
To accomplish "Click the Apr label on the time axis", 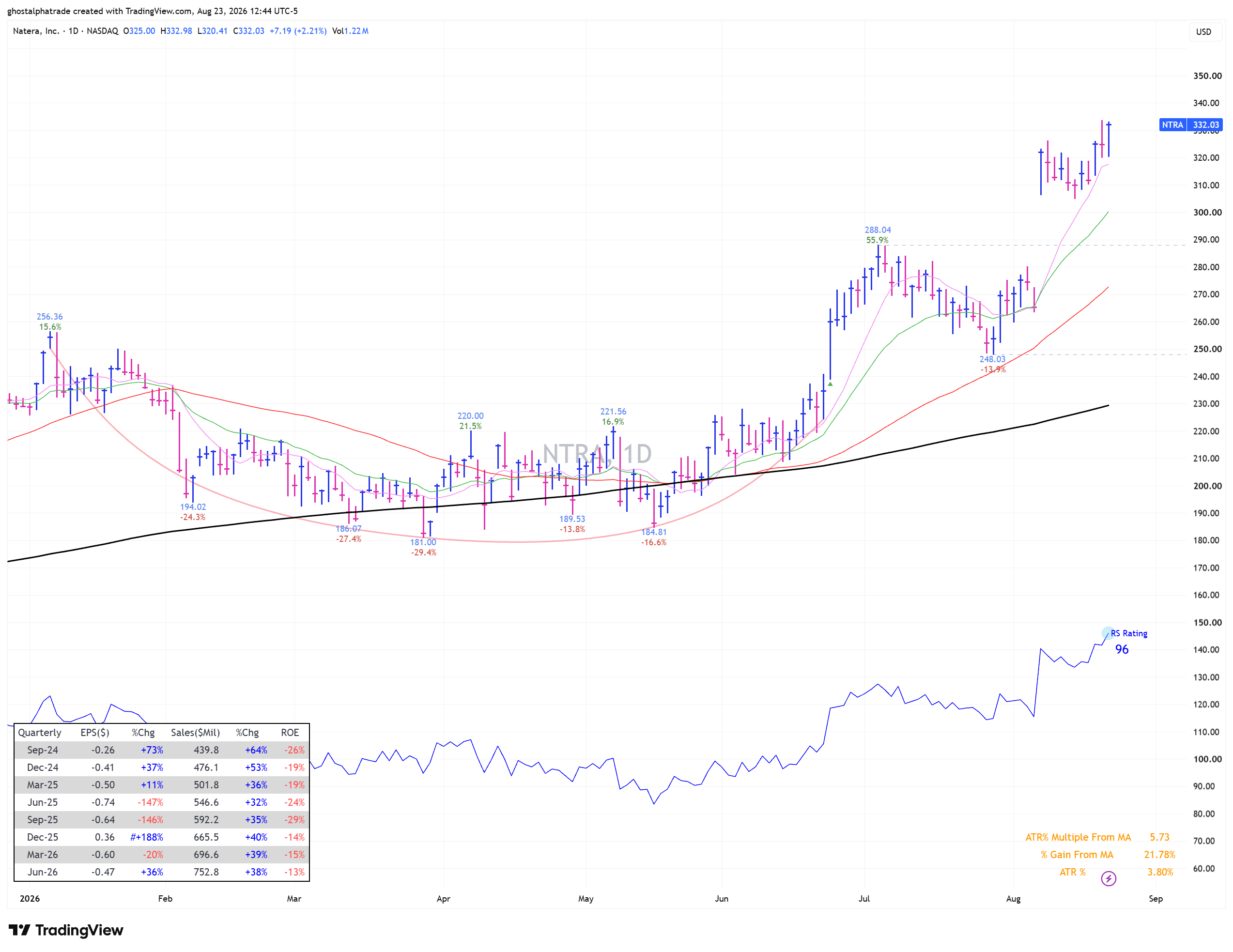I will 443,899.
